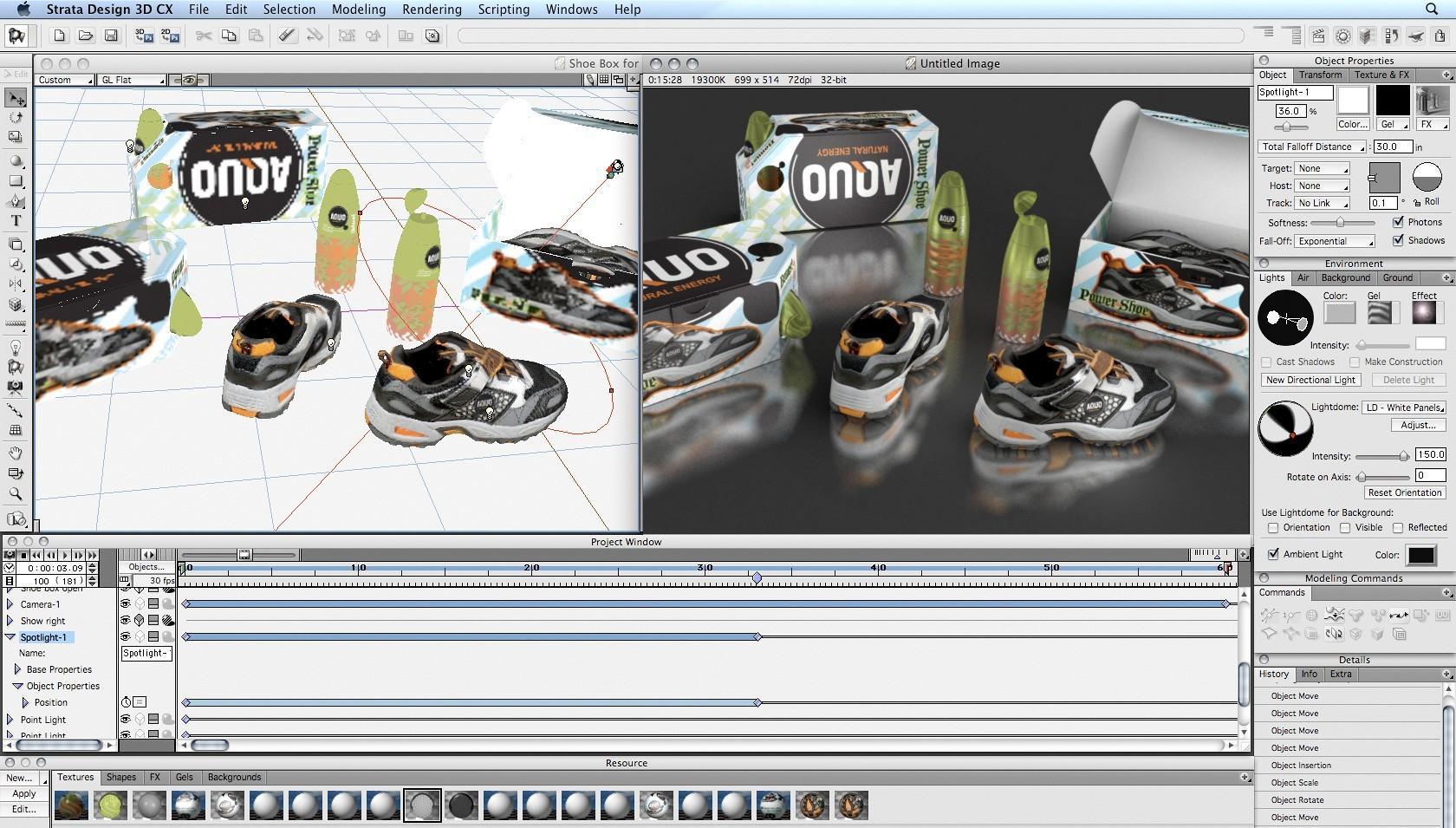Select the Hand pan tool
Screen dimensions: 1456x828
pos(16,453)
